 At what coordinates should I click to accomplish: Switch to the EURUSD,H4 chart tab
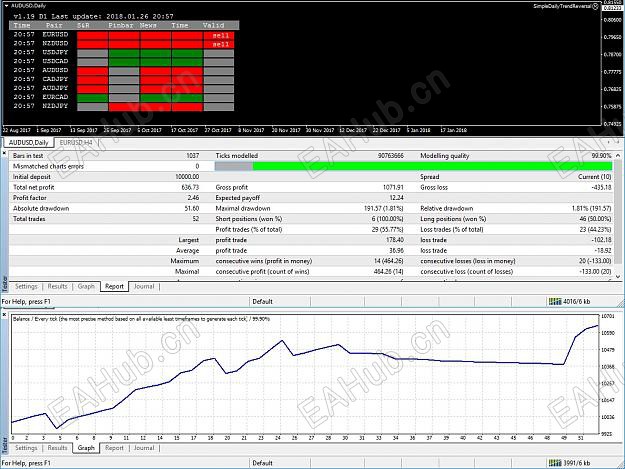coord(76,143)
